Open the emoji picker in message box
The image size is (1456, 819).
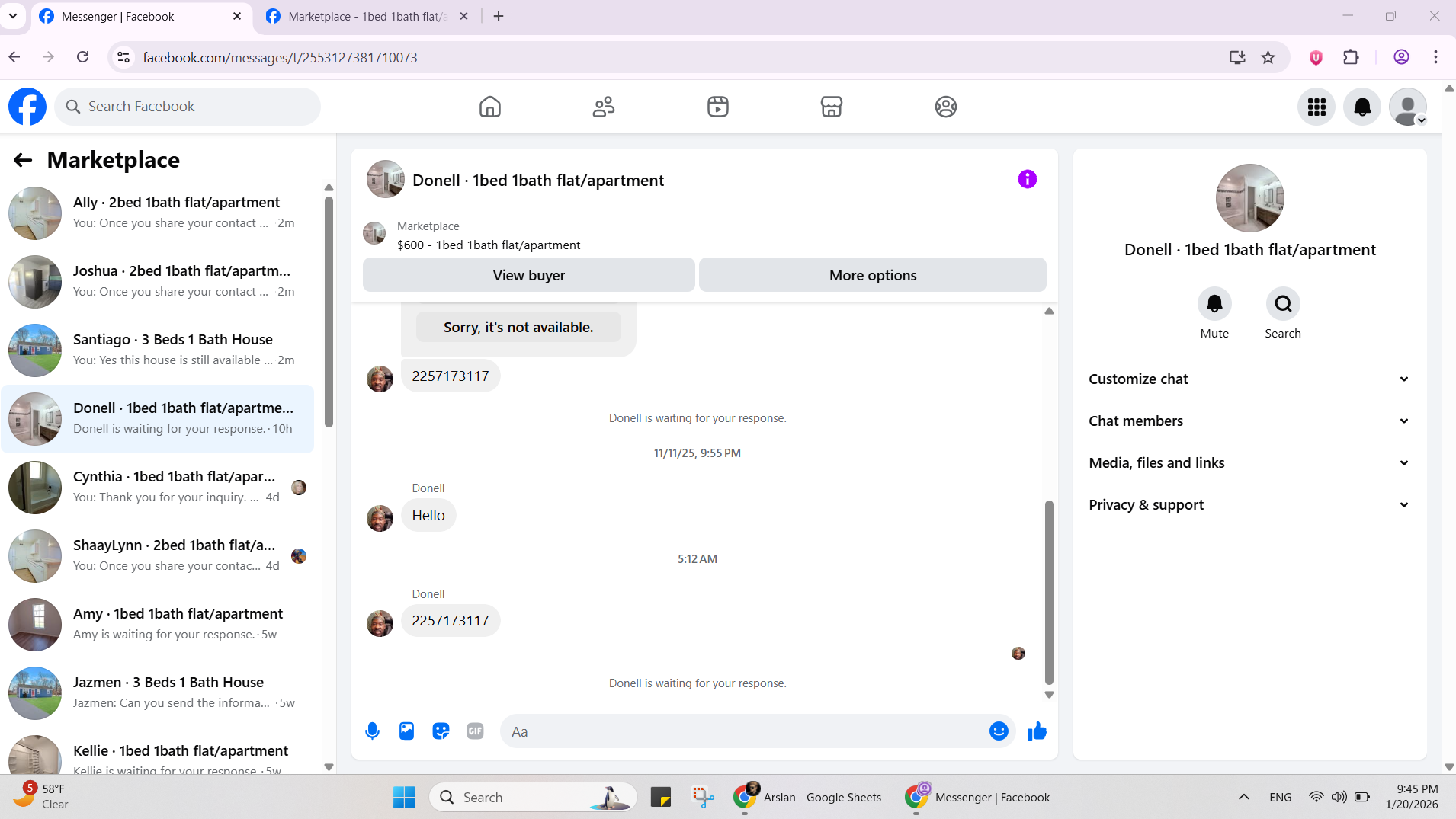point(999,731)
